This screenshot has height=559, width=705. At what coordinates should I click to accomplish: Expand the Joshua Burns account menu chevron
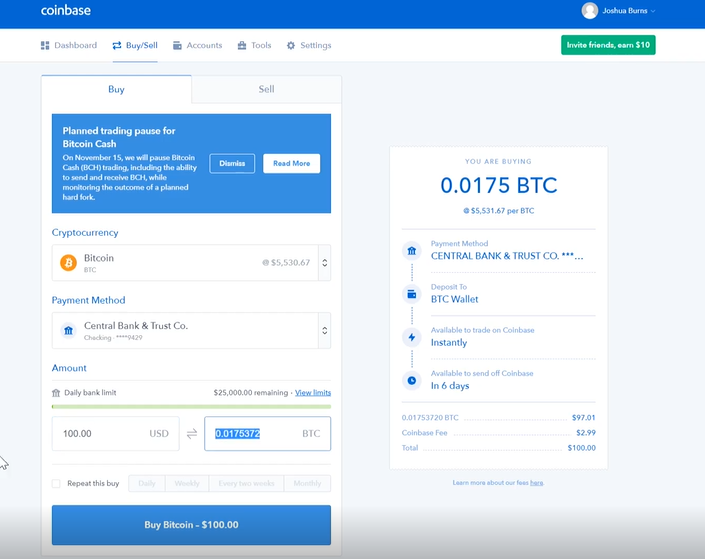click(653, 11)
